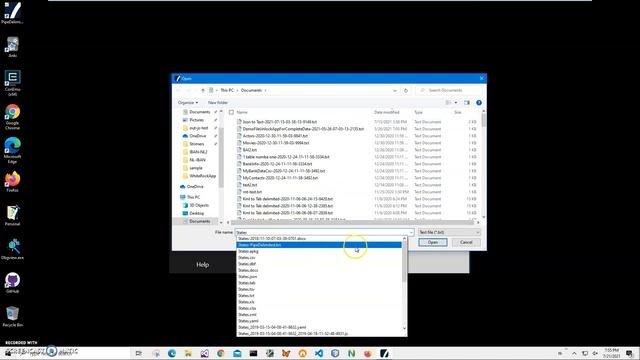Open Visual Studio Code from the taskbar
This screenshot has height=360, width=640.
point(319,353)
